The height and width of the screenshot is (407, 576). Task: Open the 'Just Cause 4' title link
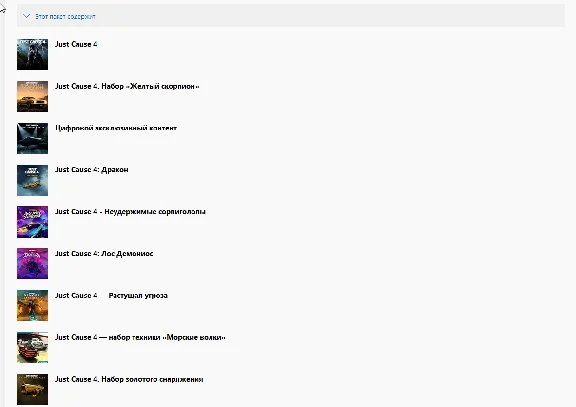76,44
